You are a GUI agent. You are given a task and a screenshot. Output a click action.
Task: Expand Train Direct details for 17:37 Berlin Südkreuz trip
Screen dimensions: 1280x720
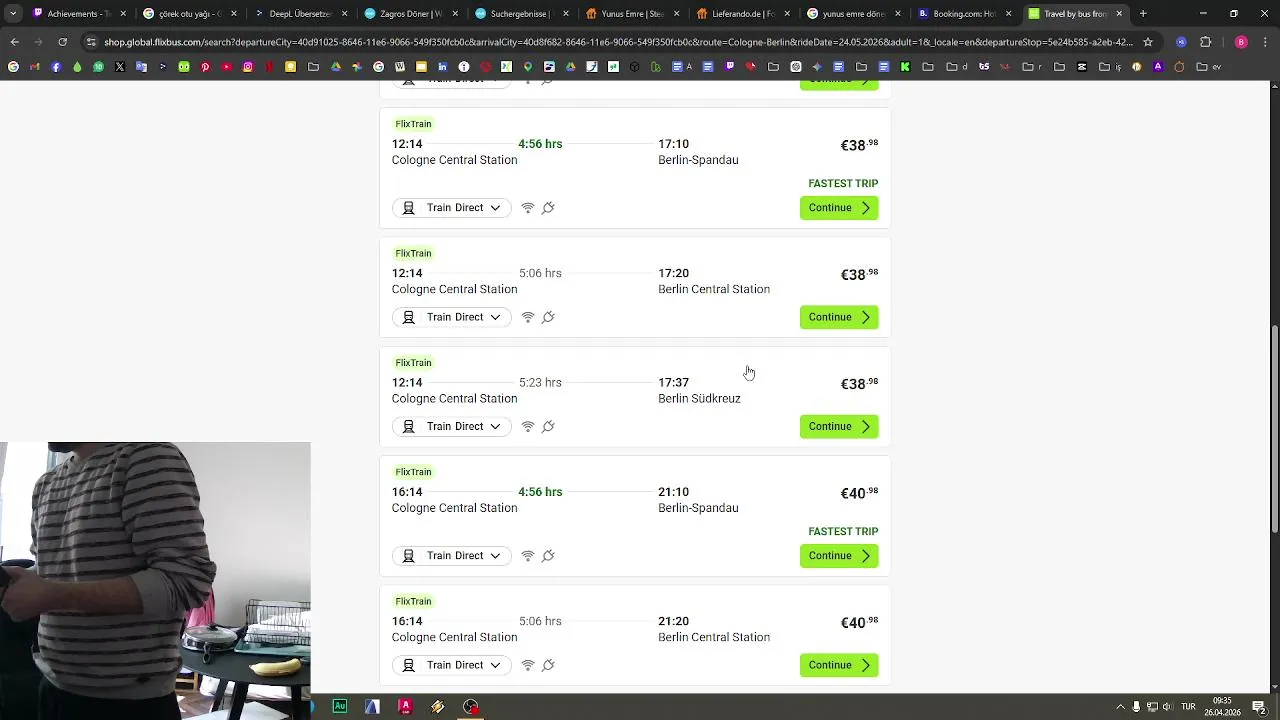[x=452, y=426]
